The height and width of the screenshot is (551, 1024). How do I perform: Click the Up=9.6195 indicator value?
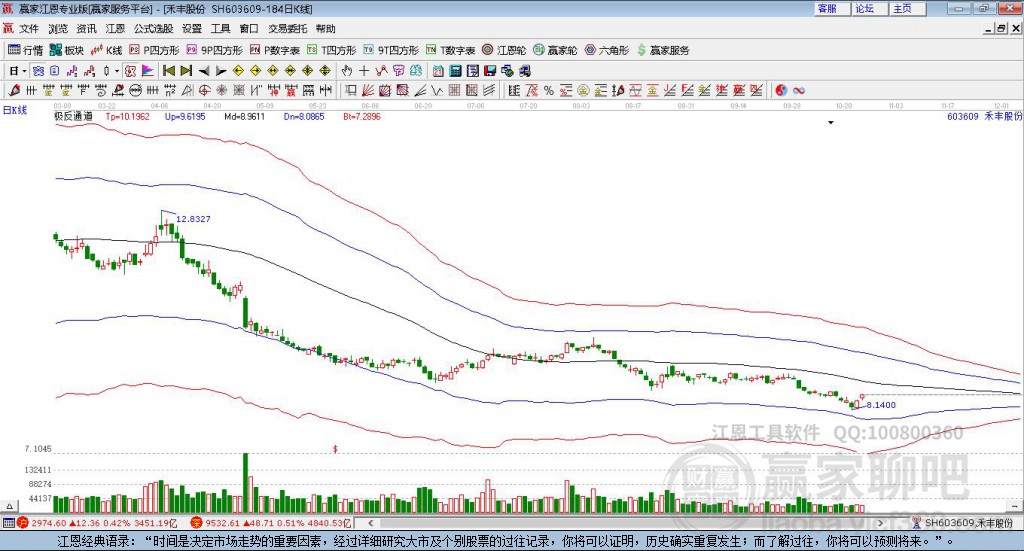pos(185,116)
